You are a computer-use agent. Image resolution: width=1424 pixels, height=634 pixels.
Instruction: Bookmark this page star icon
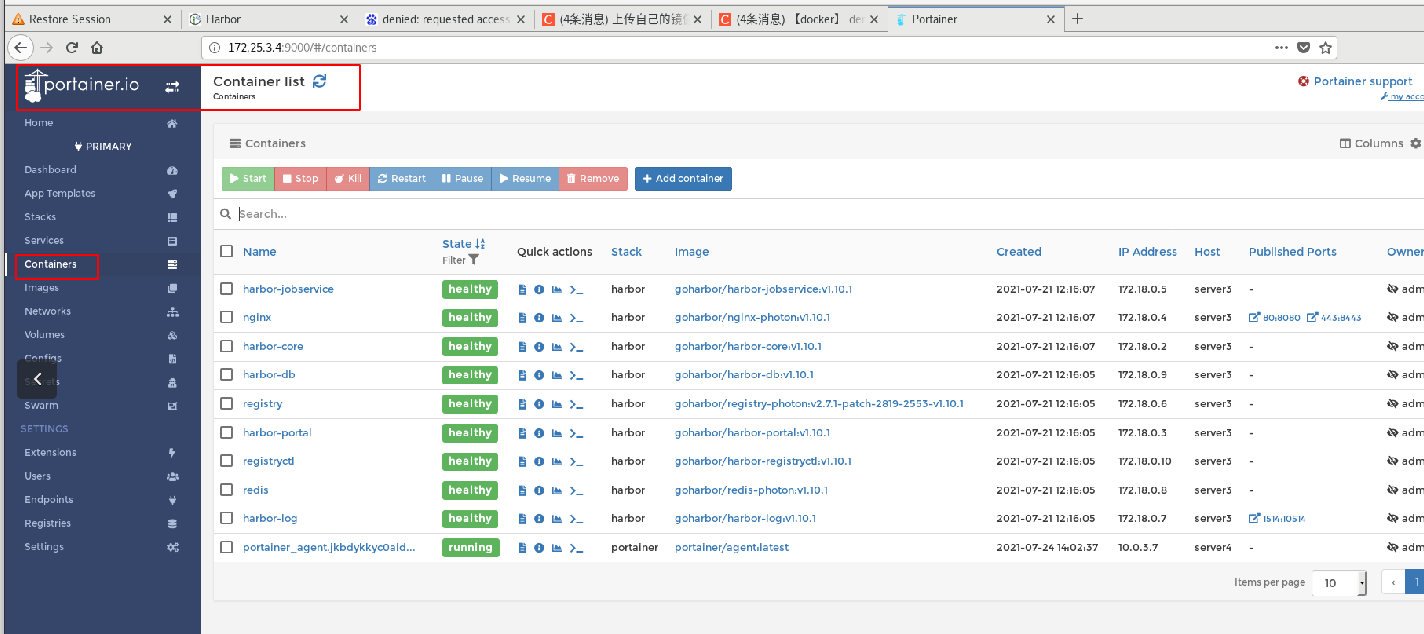coord(1326,47)
